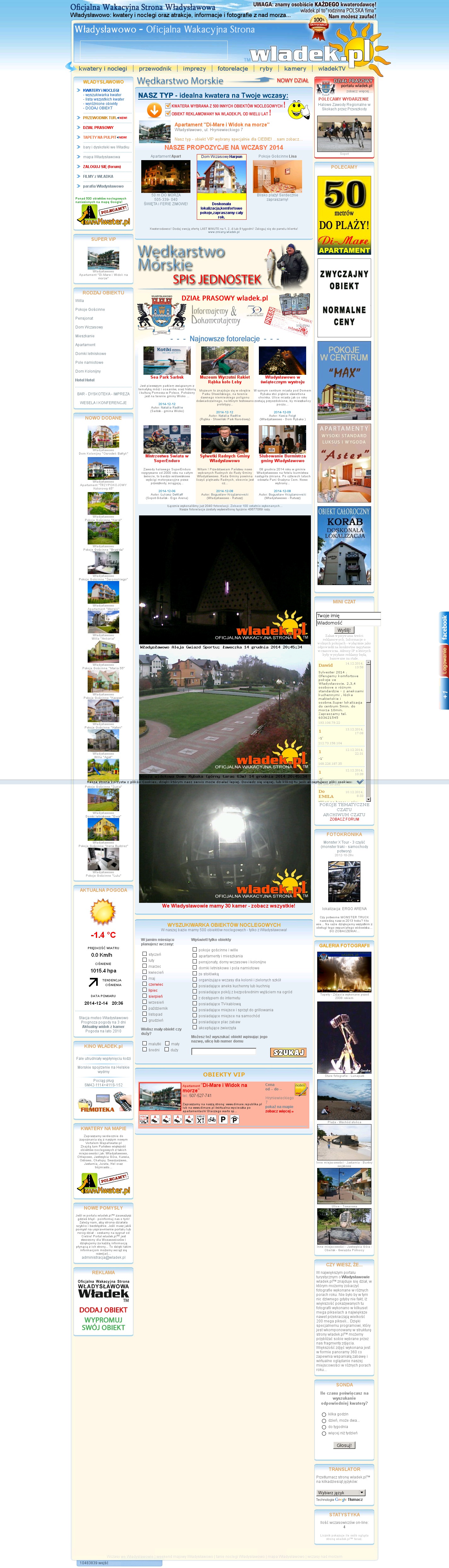Tick the 'duży' object size checkbox
The image size is (449, 1568).
[x=166, y=1049]
